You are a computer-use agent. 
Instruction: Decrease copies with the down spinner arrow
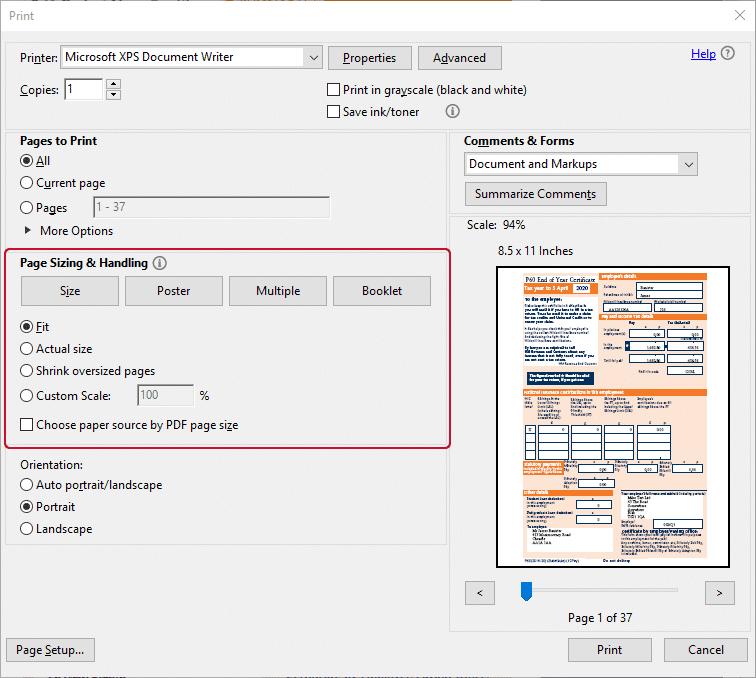coord(113,95)
